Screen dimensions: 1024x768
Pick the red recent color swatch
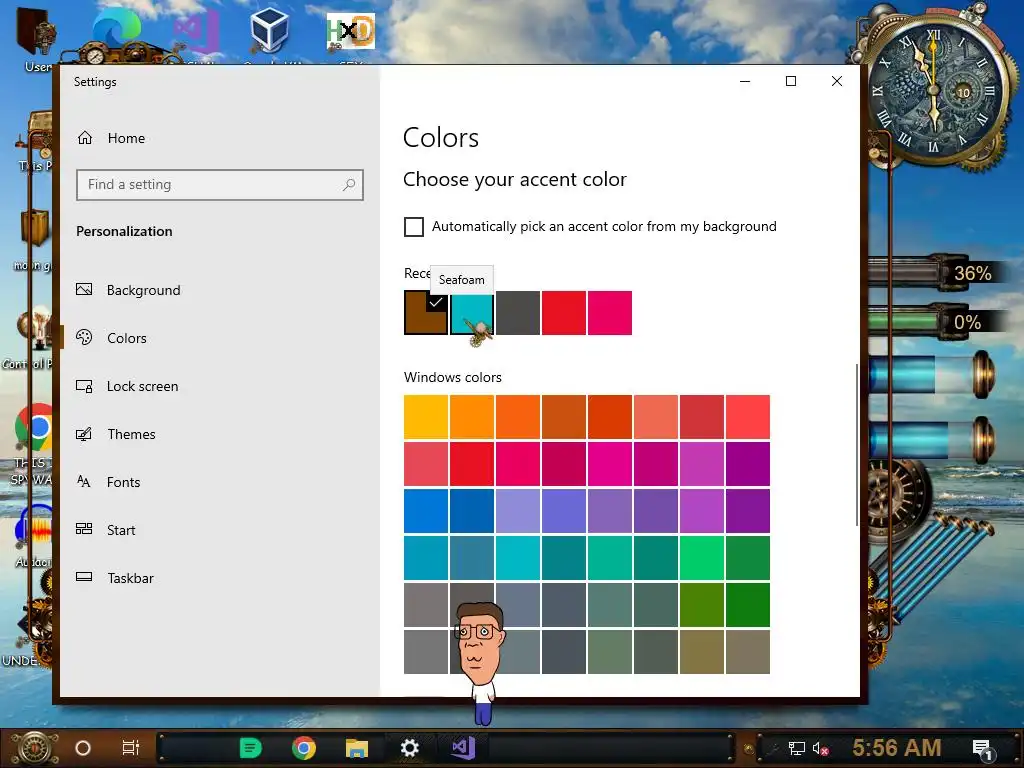pyautogui.click(x=564, y=313)
